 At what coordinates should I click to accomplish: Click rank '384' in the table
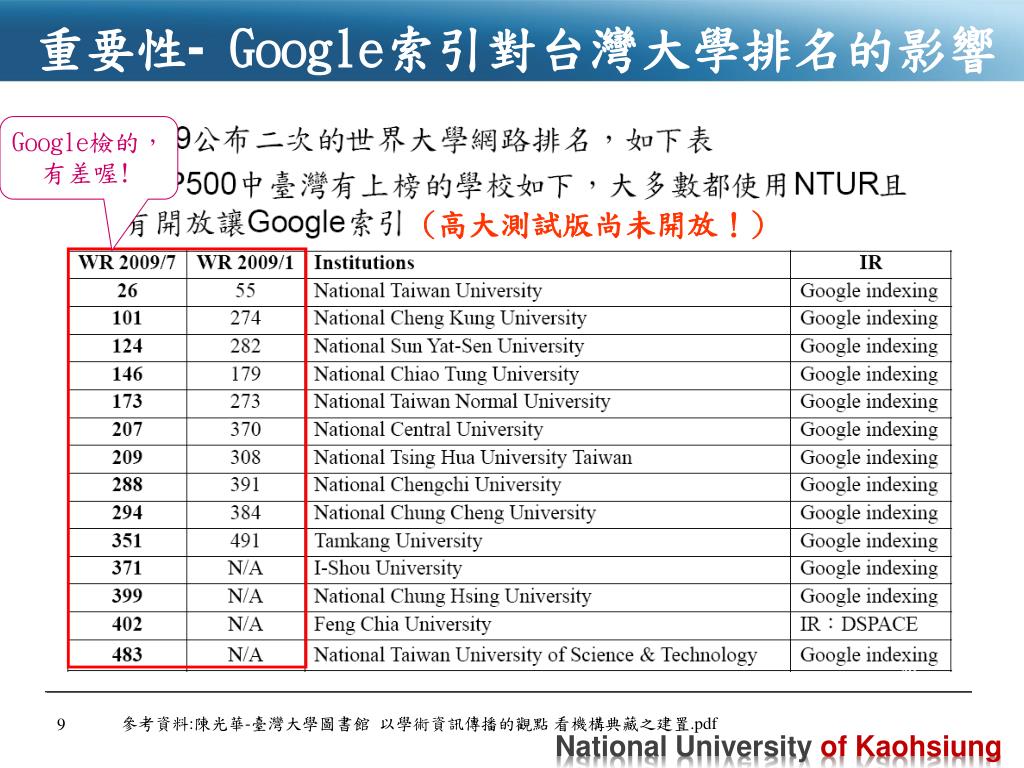[246, 513]
